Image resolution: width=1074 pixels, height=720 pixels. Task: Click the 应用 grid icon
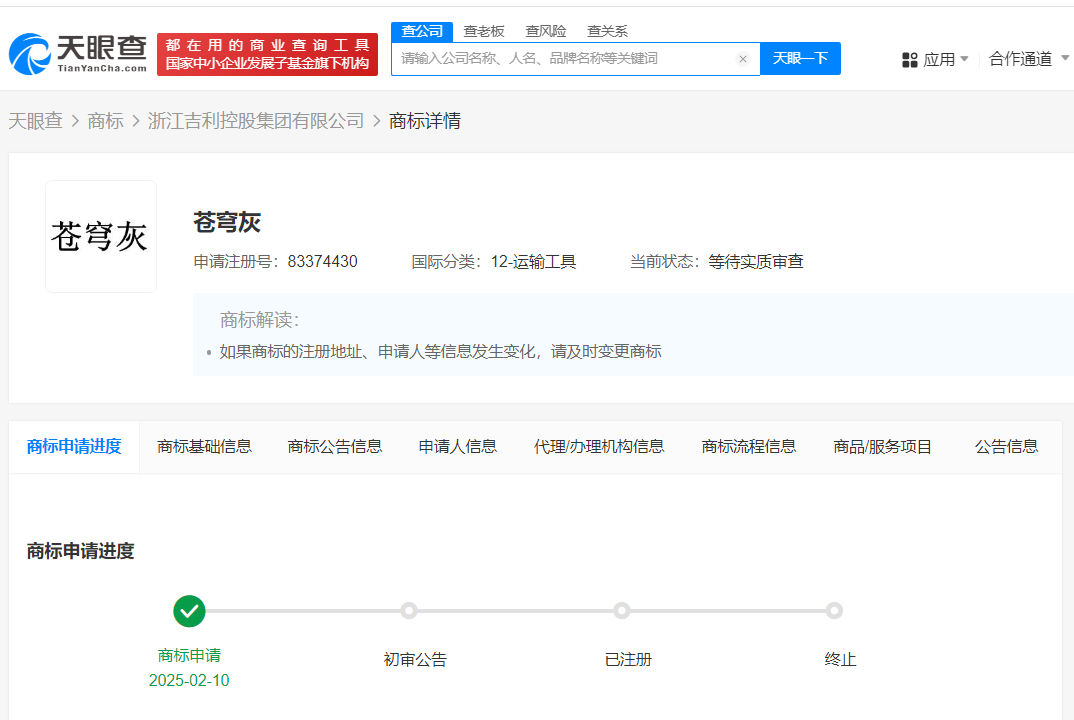point(910,60)
